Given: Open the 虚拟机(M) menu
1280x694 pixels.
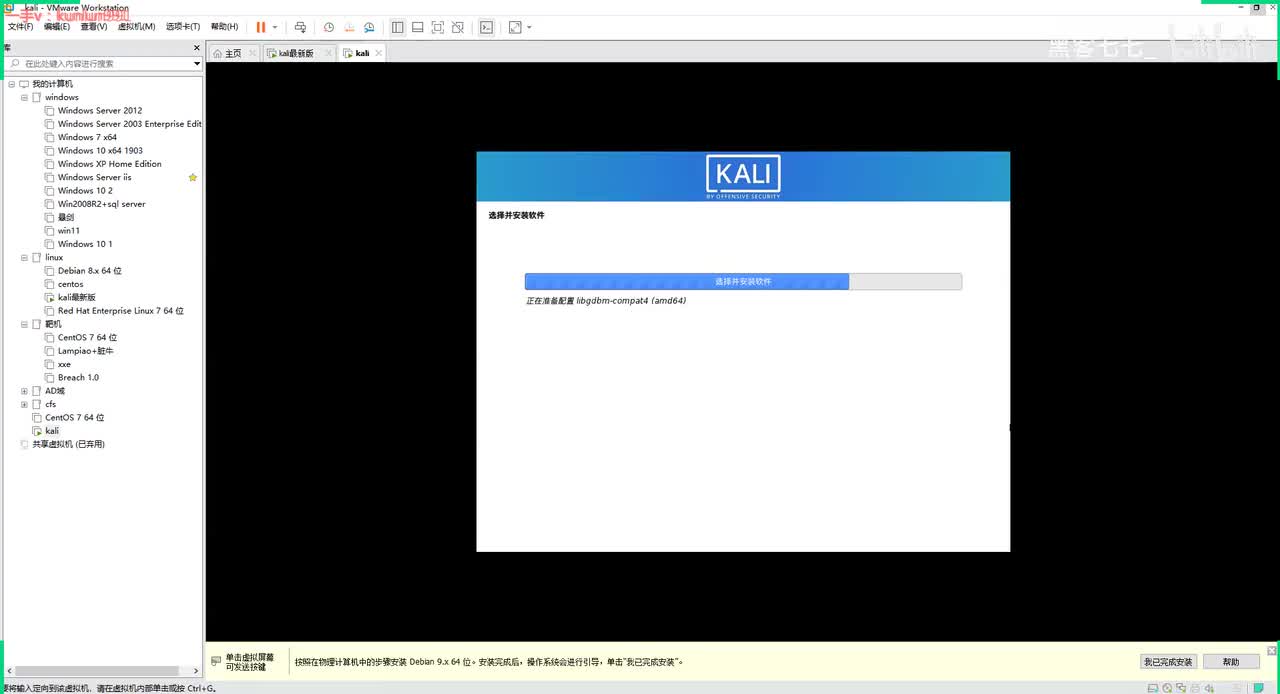Looking at the screenshot, I should tap(136, 27).
